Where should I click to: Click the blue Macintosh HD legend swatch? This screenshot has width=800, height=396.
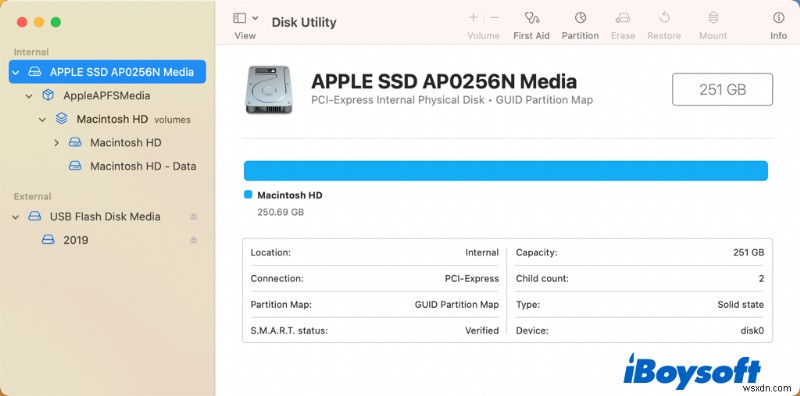tap(248, 194)
